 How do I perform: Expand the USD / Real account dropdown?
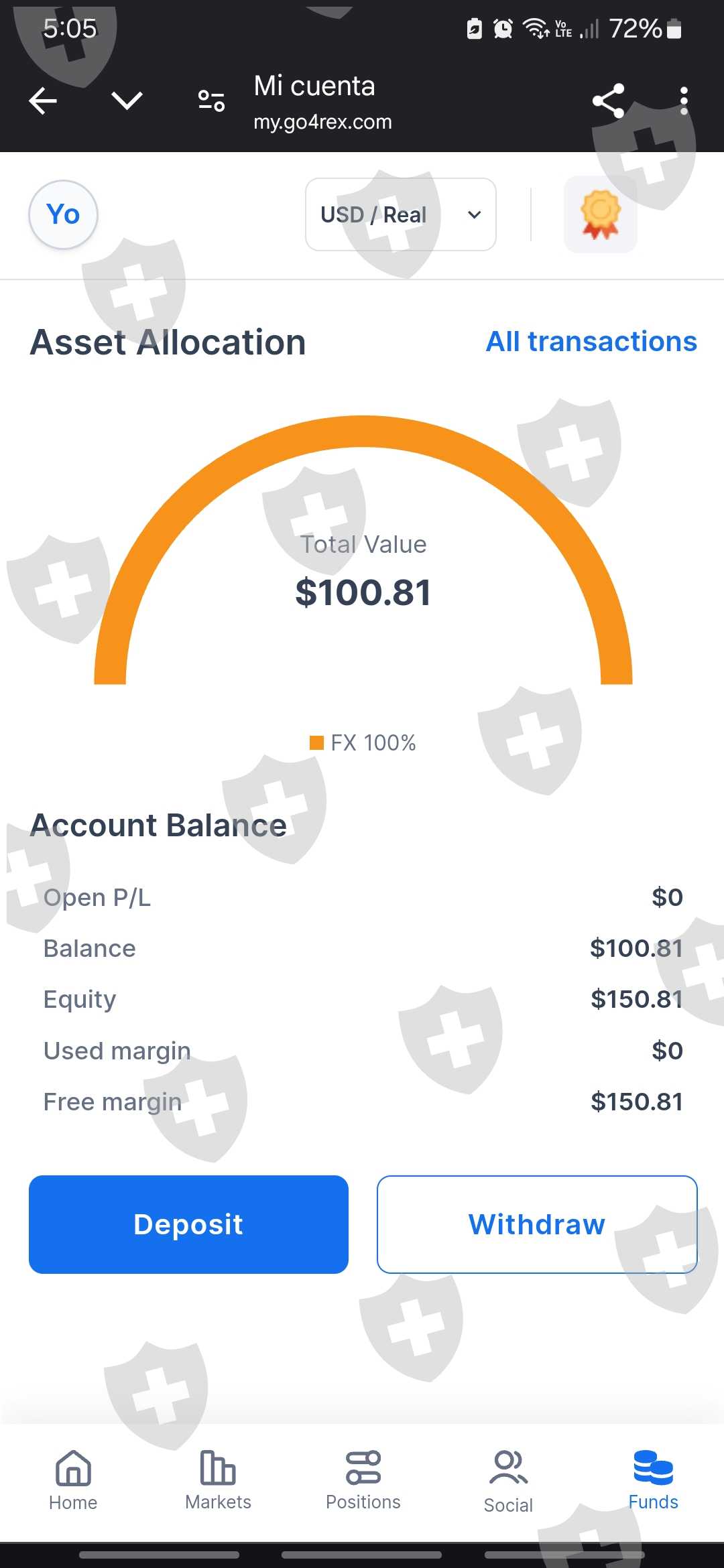[400, 214]
